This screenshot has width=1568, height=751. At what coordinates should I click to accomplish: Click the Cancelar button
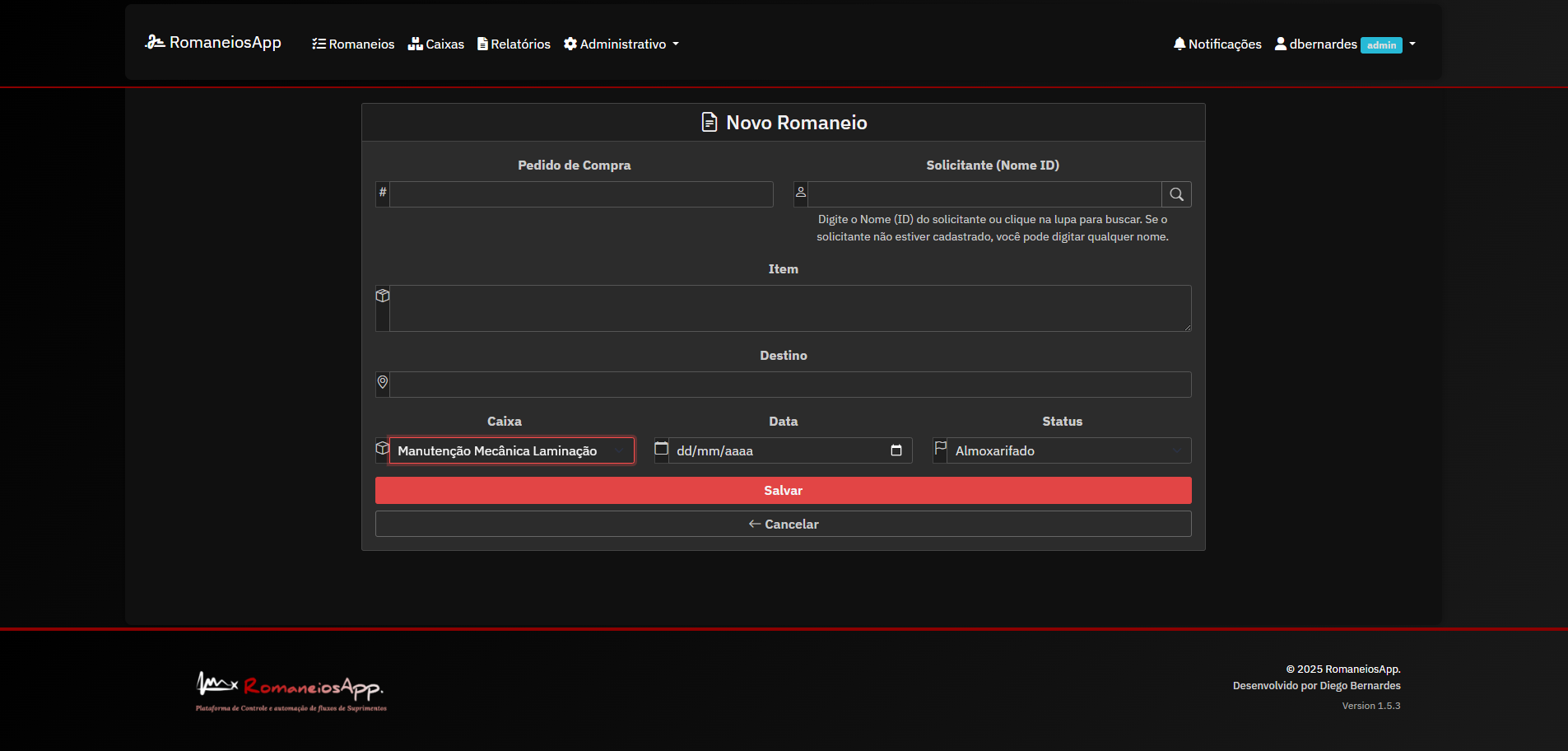pyautogui.click(x=783, y=524)
